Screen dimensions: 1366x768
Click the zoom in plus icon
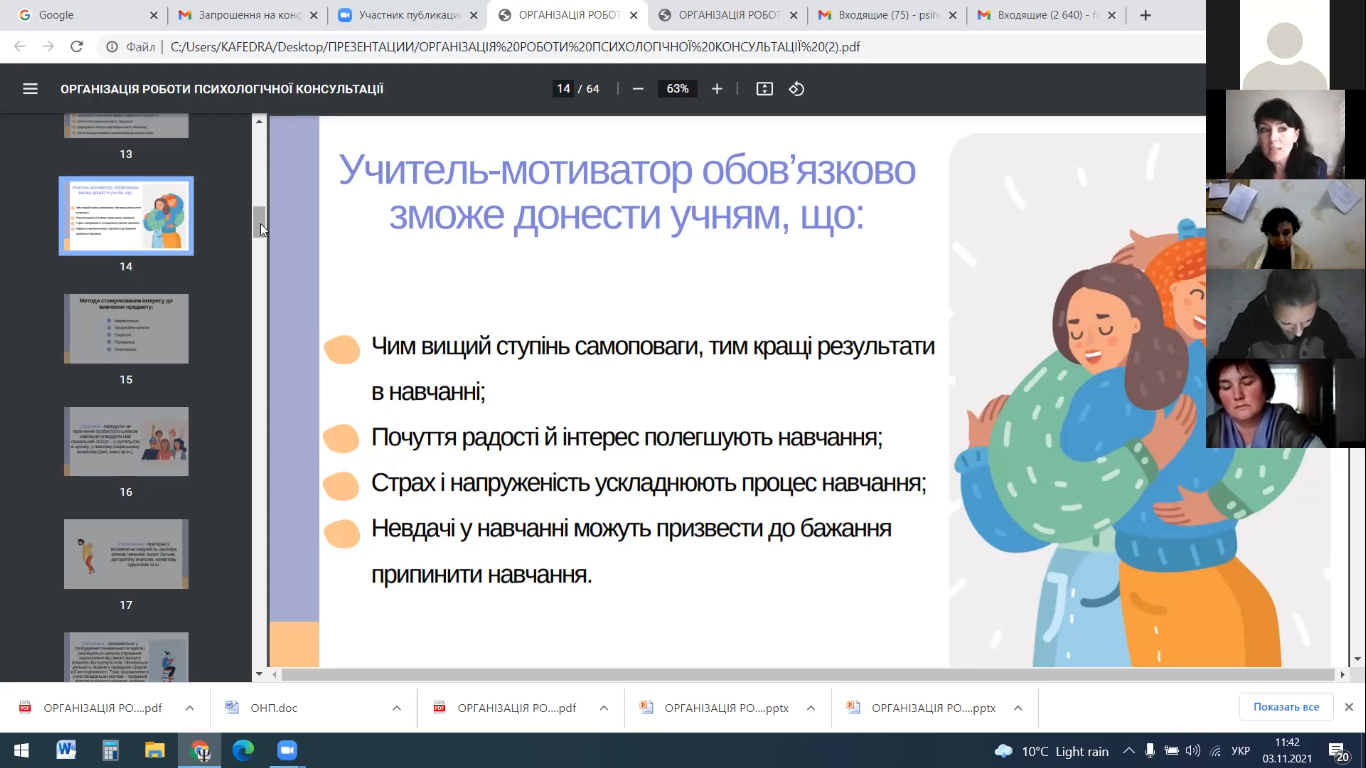click(717, 89)
